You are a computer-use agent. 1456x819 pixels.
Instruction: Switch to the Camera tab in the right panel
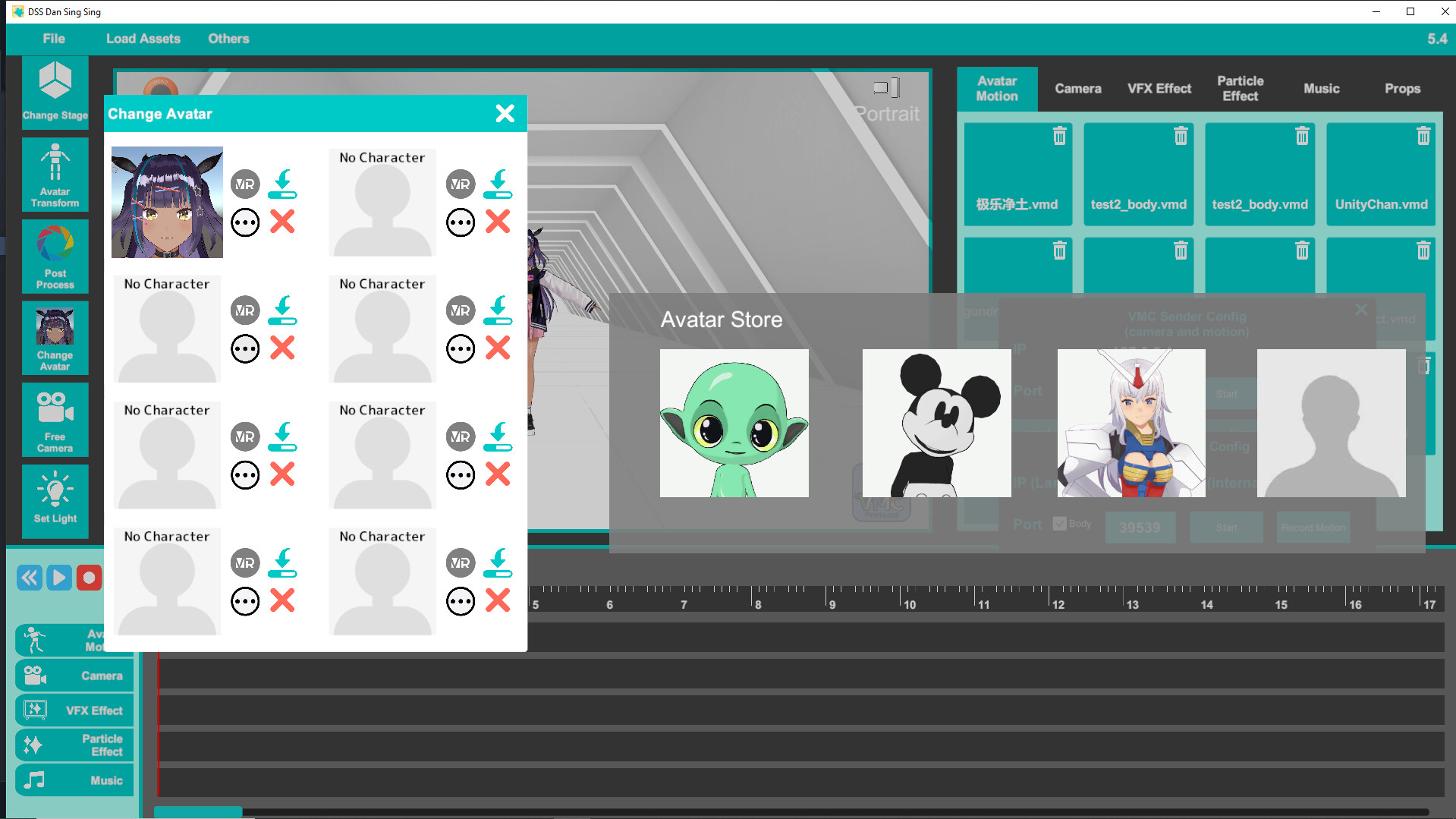click(1077, 88)
